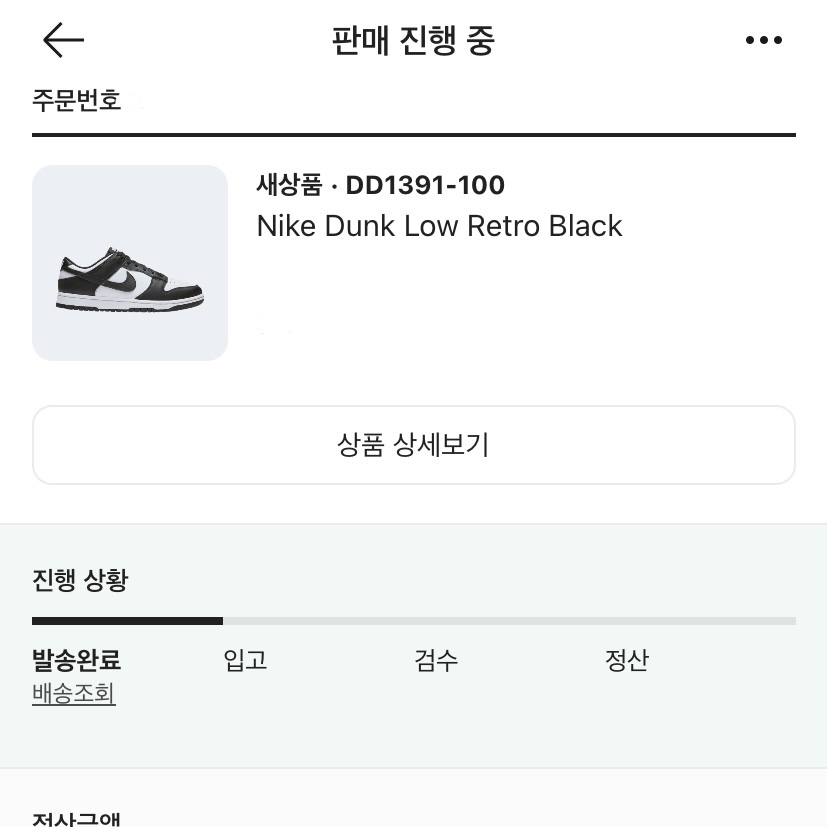
Task: Click the unfilled gray portion of progress bar
Action: 508,621
